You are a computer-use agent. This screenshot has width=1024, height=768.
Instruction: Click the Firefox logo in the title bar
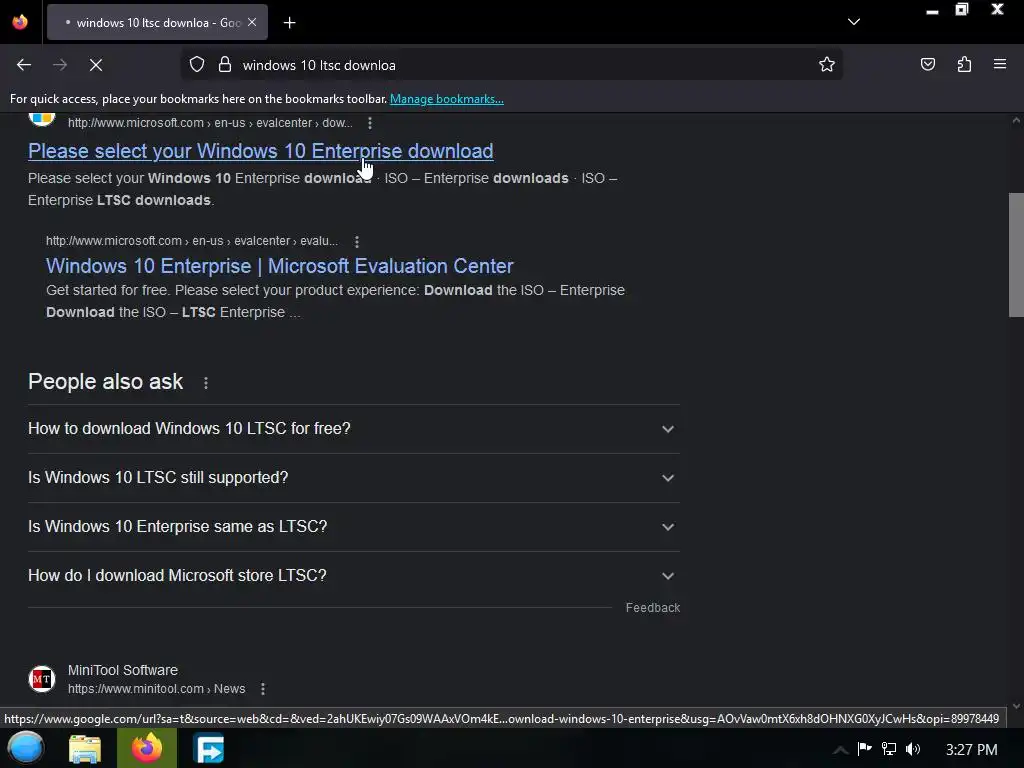[x=20, y=22]
